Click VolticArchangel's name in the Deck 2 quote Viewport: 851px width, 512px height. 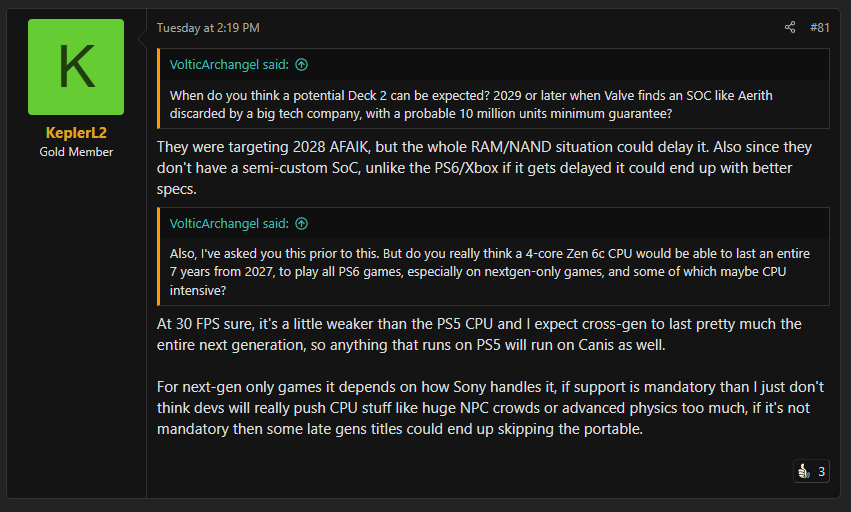[x=214, y=64]
